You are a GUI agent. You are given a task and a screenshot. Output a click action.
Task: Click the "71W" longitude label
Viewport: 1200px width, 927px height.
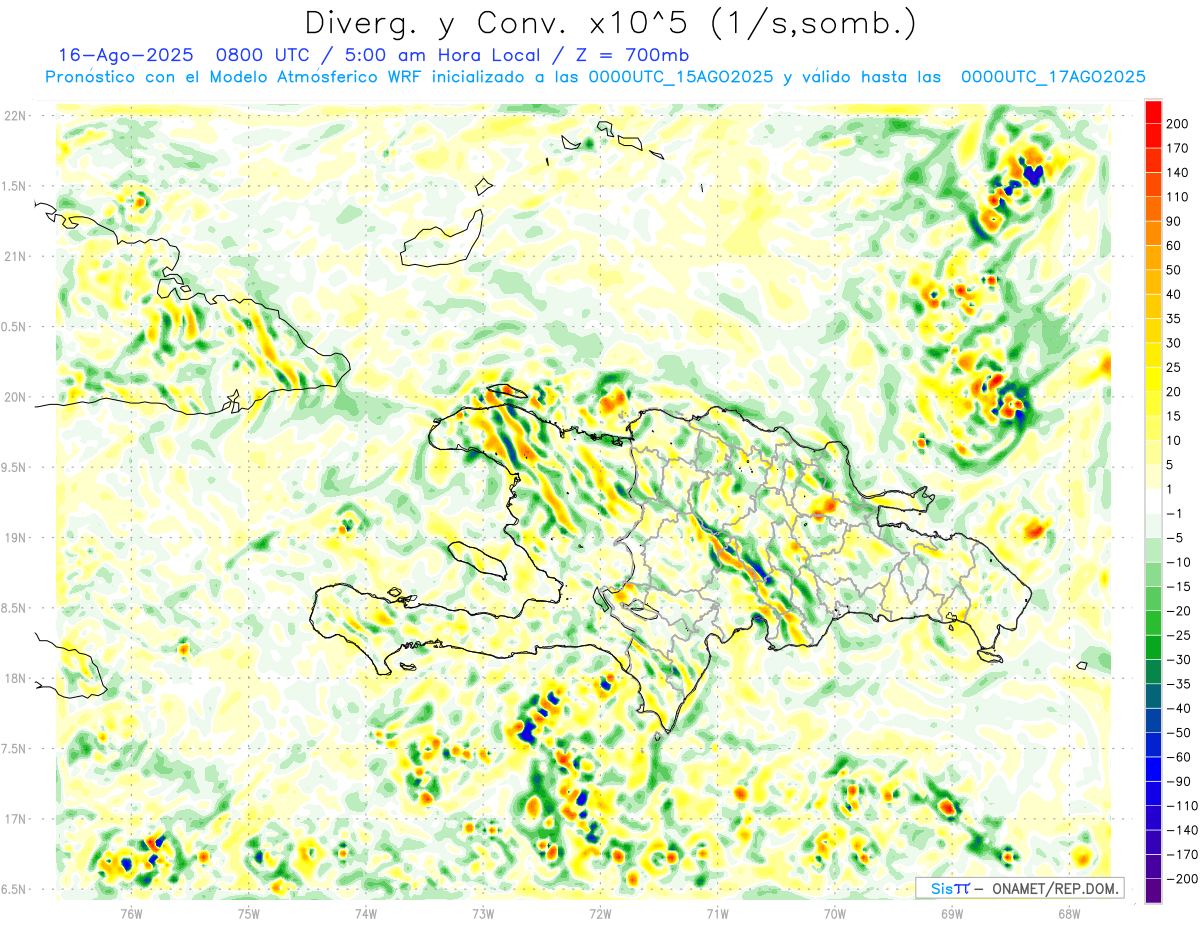point(717,913)
